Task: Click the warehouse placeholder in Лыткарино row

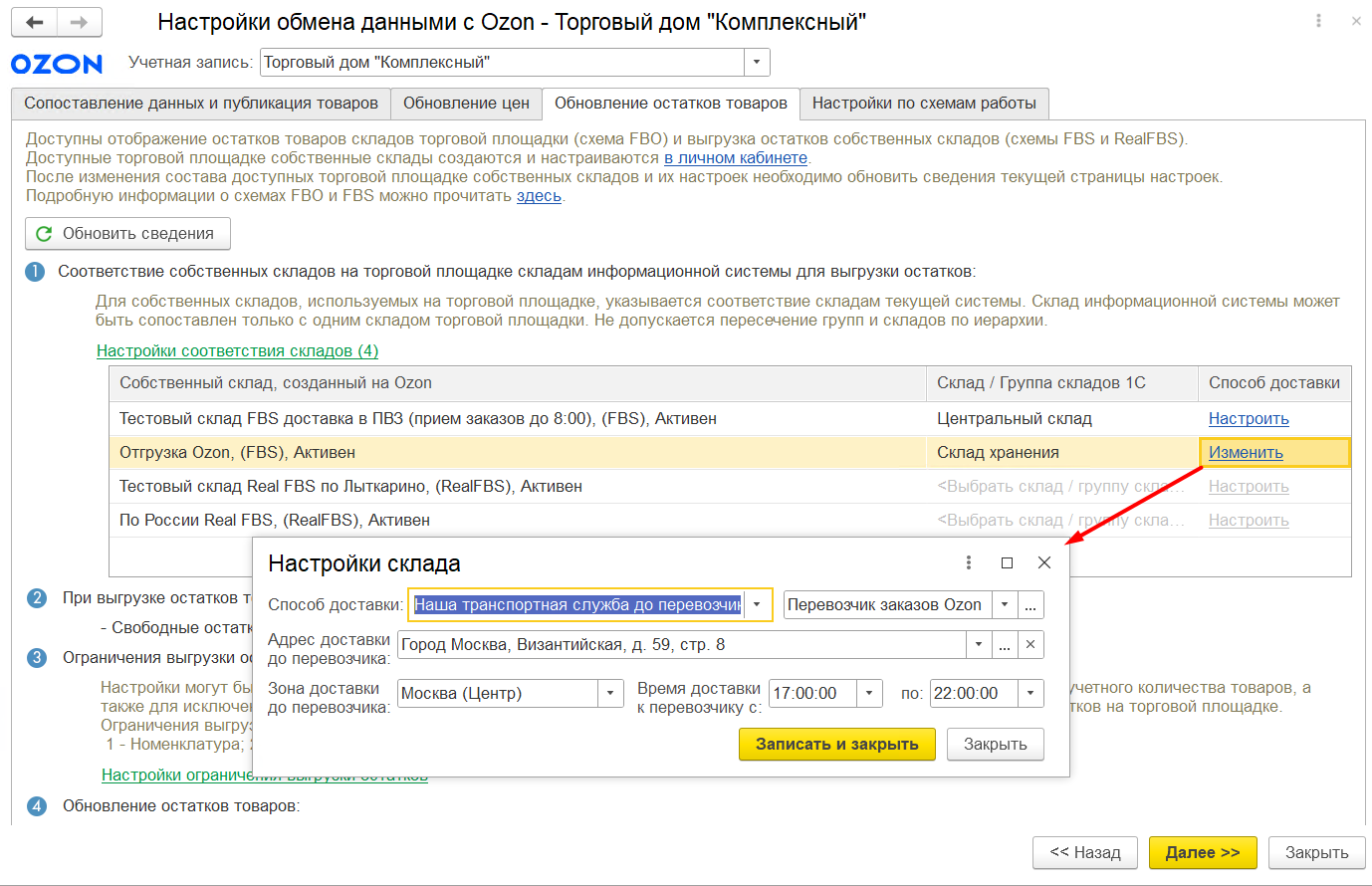Action: [1062, 487]
